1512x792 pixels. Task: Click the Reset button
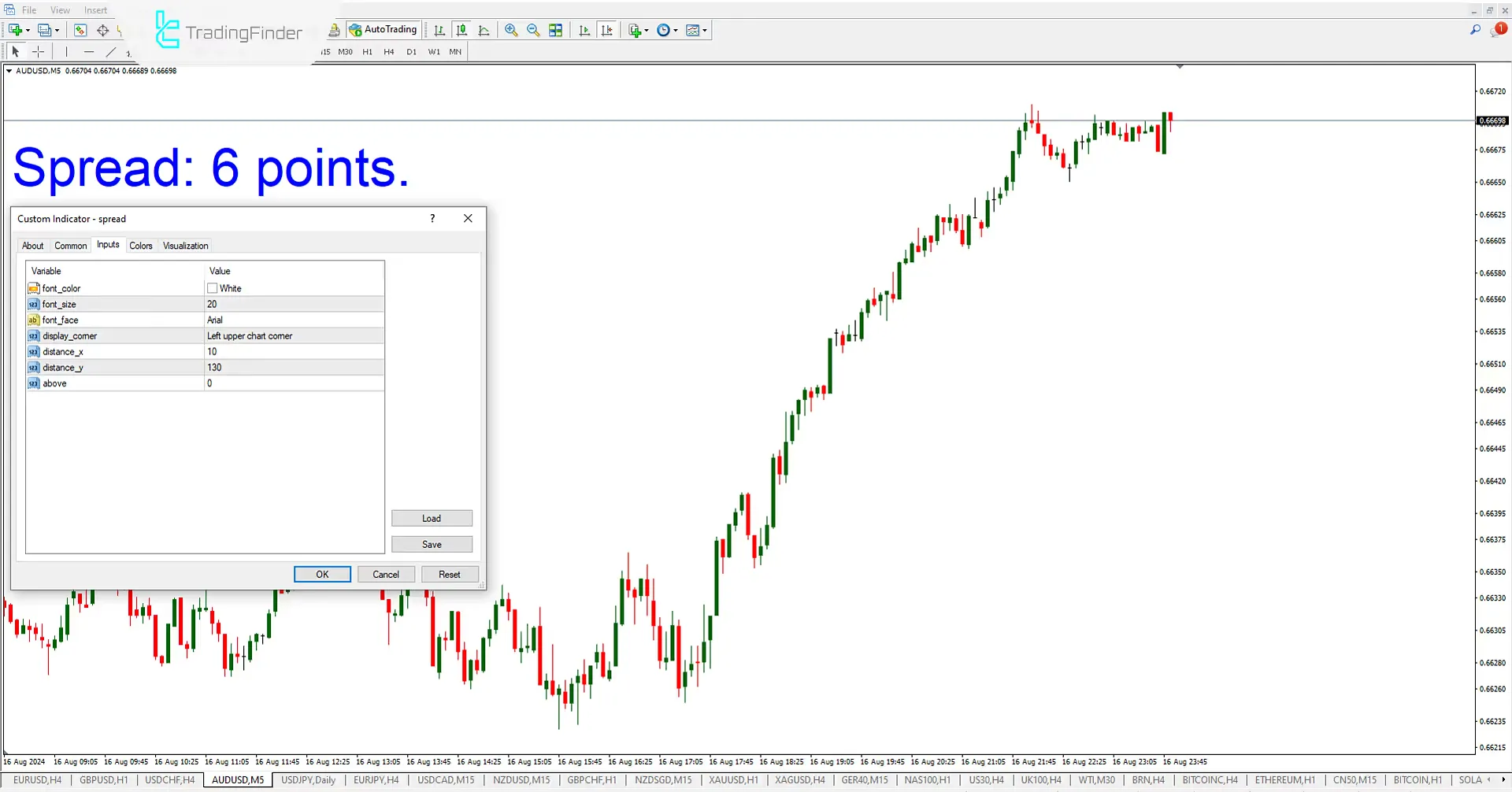point(450,574)
